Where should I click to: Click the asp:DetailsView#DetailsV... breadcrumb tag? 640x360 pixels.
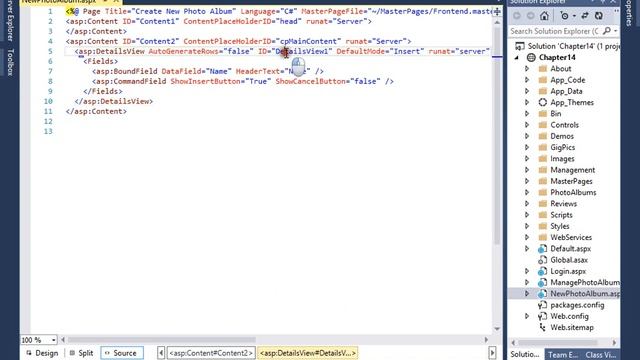pyautogui.click(x=308, y=353)
